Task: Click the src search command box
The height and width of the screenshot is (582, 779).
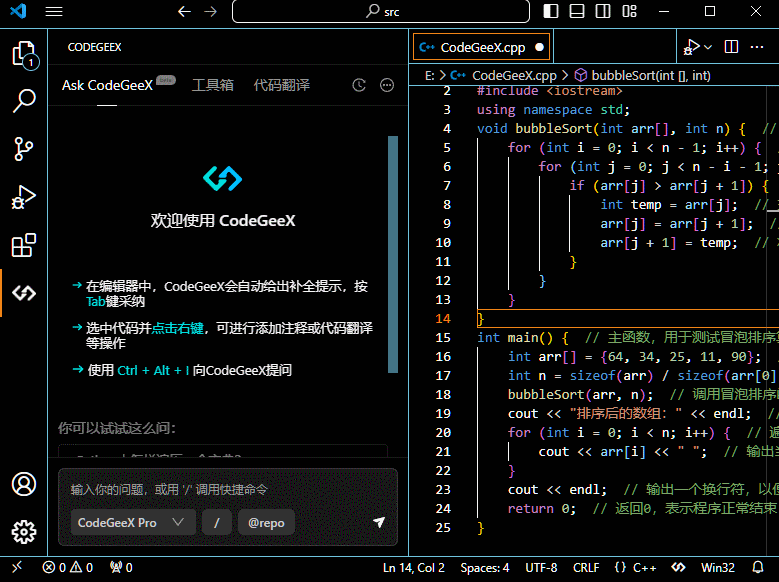Action: coord(381,11)
